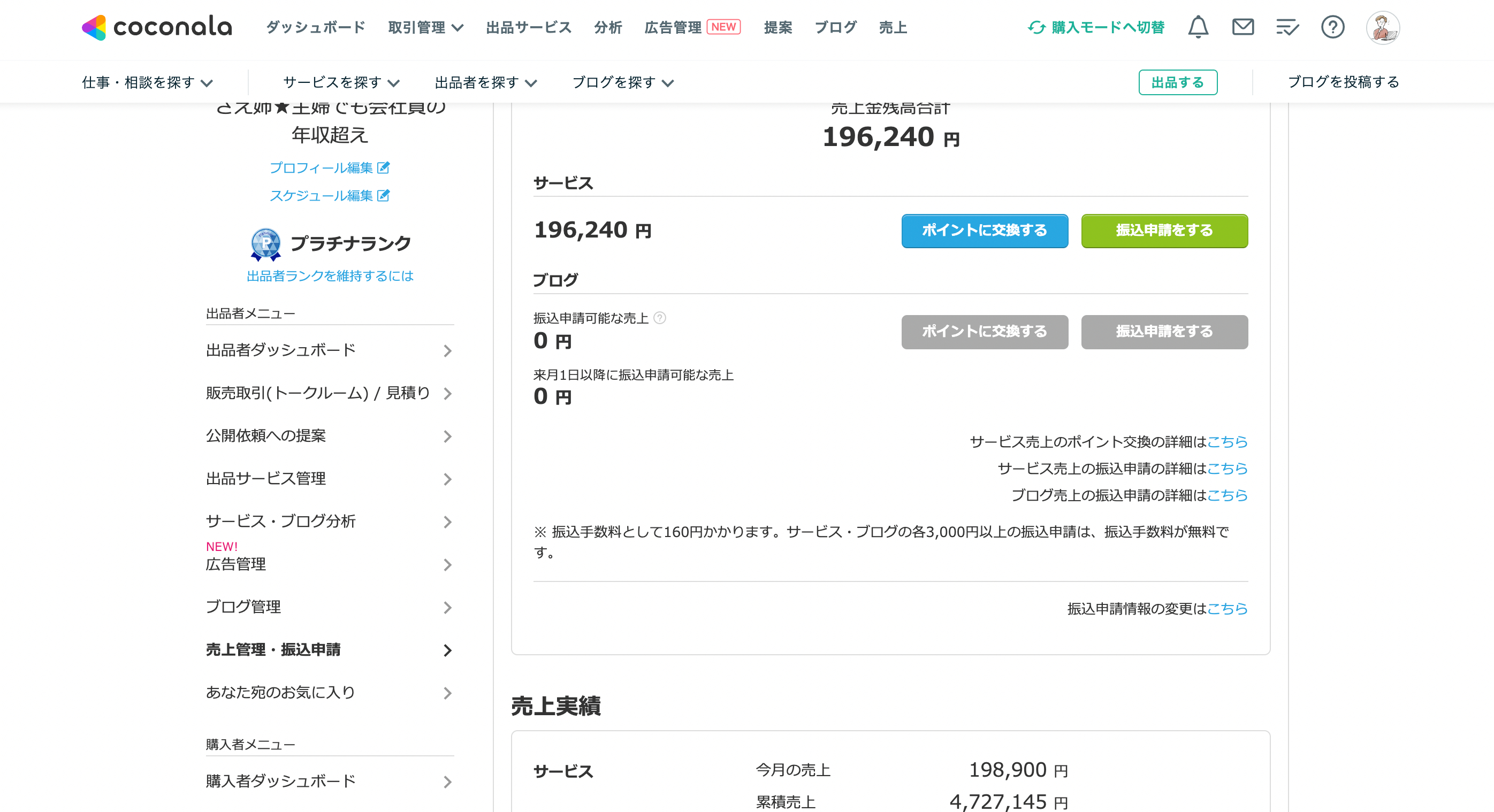Open the to-do checklist icon

click(1287, 27)
